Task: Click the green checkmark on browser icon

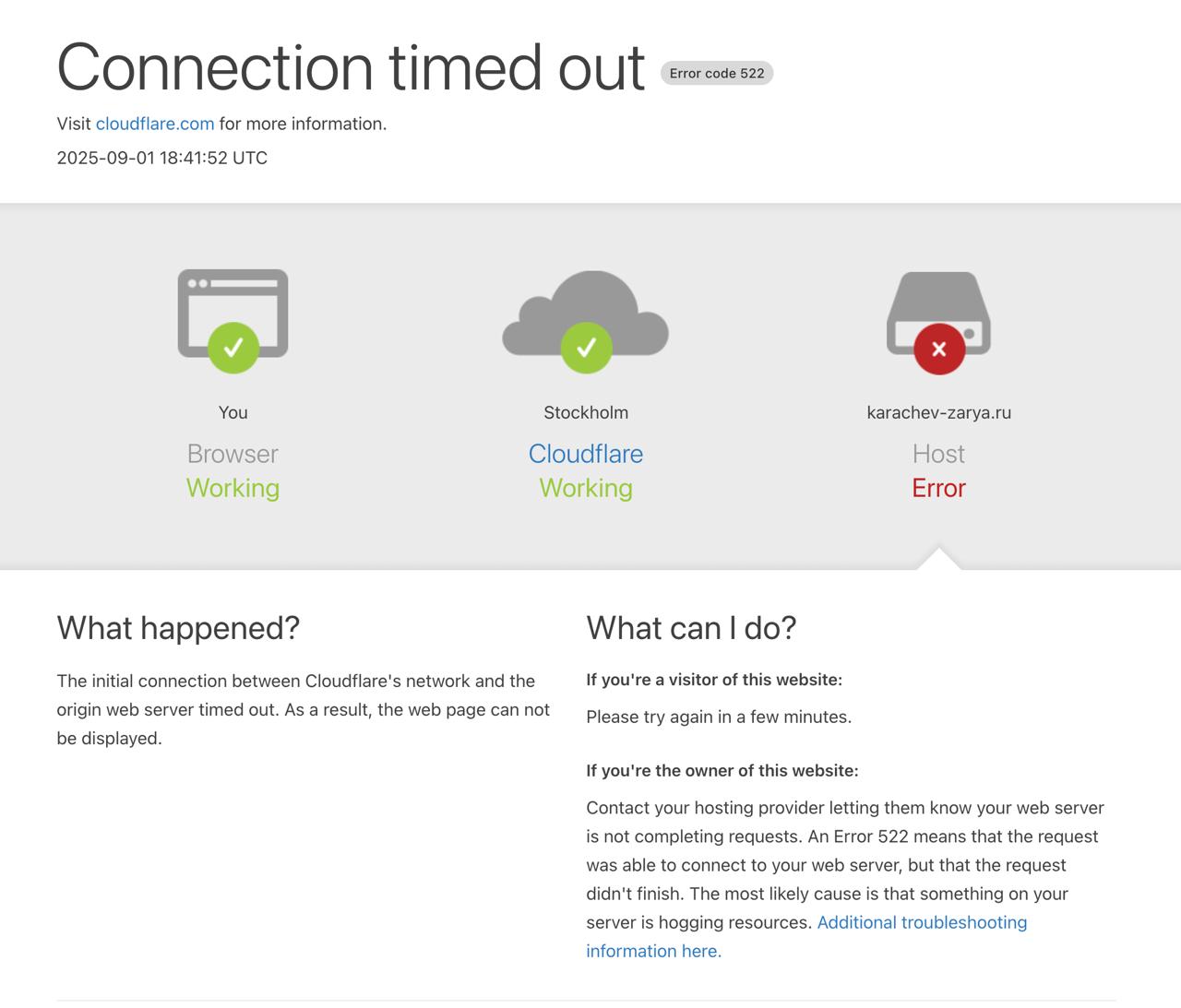Action: pyautogui.click(x=233, y=348)
